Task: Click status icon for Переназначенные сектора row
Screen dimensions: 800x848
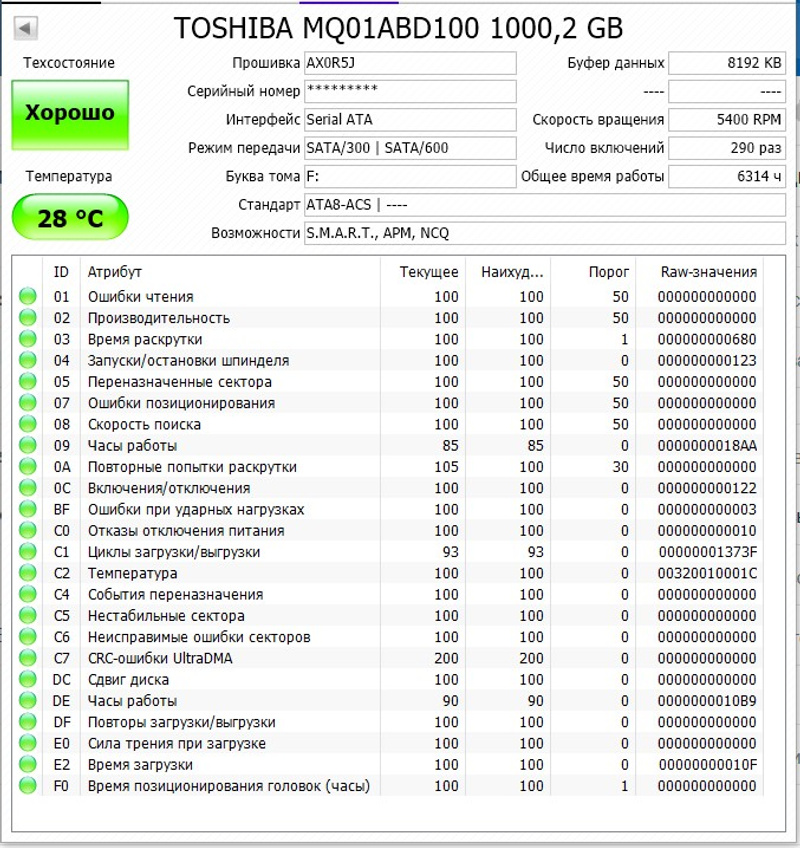Action: pos(27,382)
